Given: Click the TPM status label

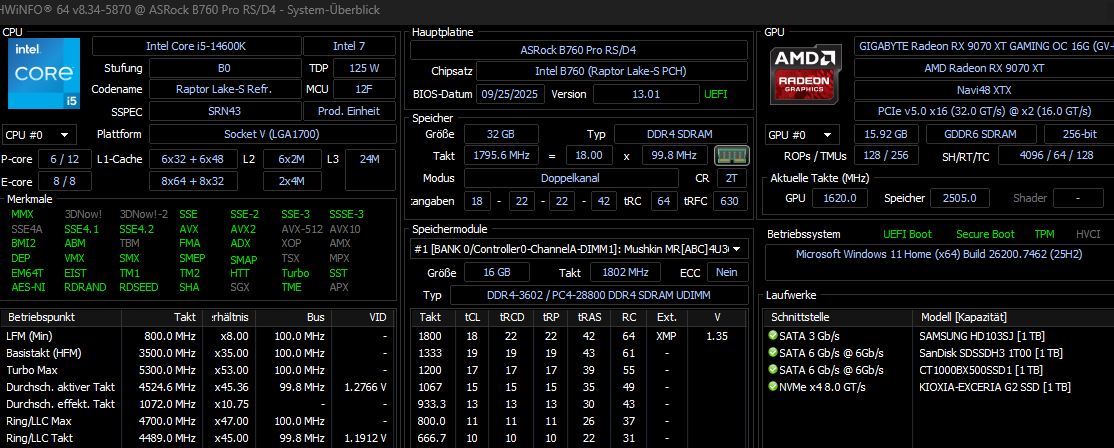Looking at the screenshot, I should click(1044, 234).
